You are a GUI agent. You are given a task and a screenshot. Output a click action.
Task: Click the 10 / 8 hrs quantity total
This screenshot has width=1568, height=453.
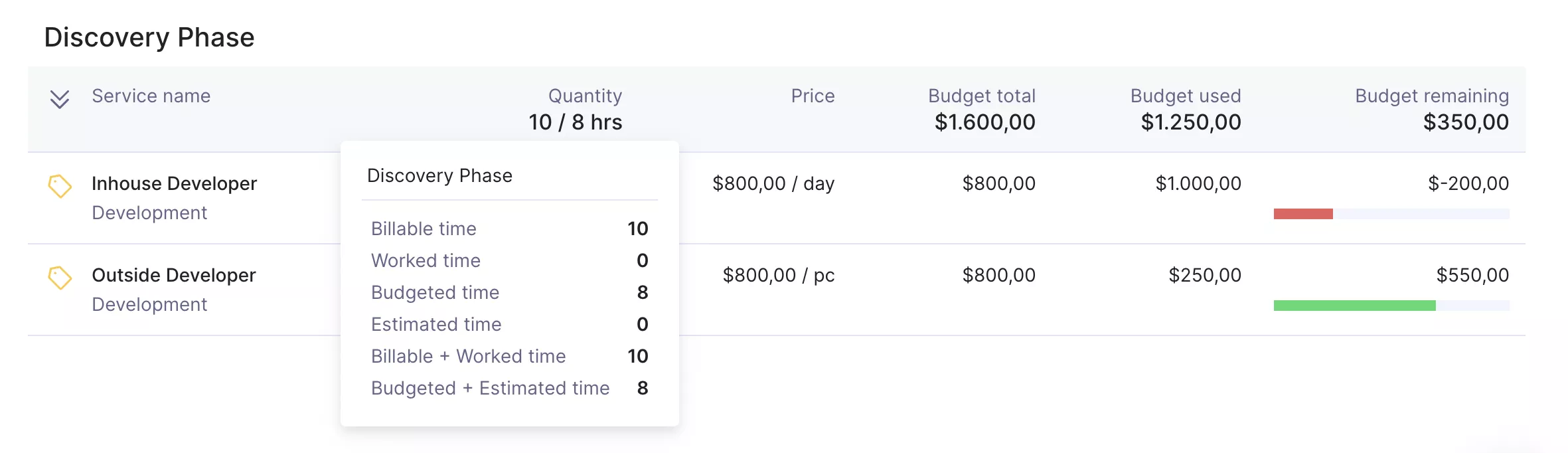point(576,122)
